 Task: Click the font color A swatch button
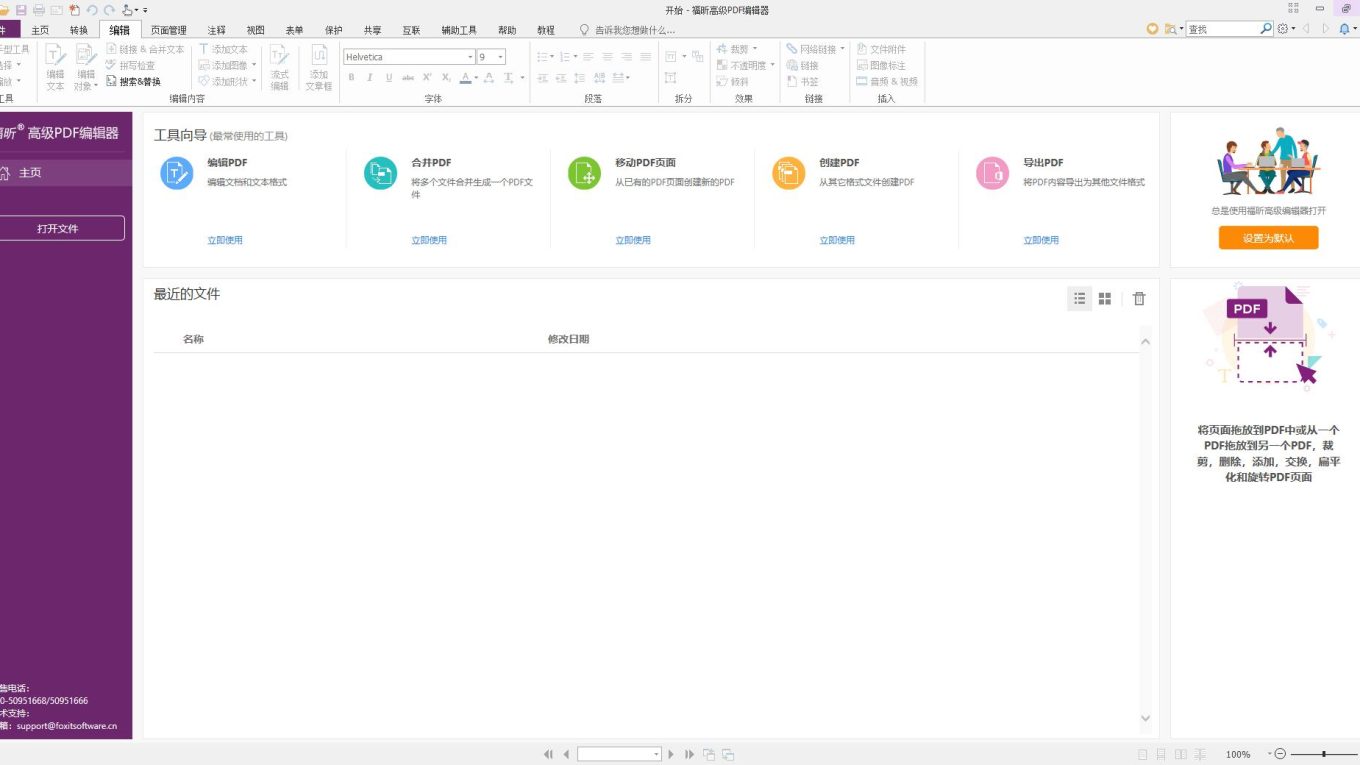[465, 77]
